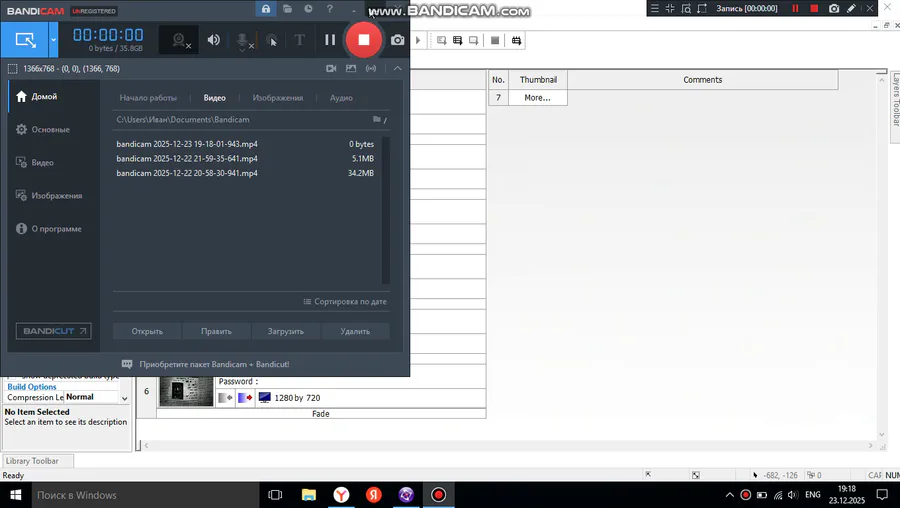Collapse the Bandicam panel with chevron up
The image size is (900, 508).
pos(397,68)
